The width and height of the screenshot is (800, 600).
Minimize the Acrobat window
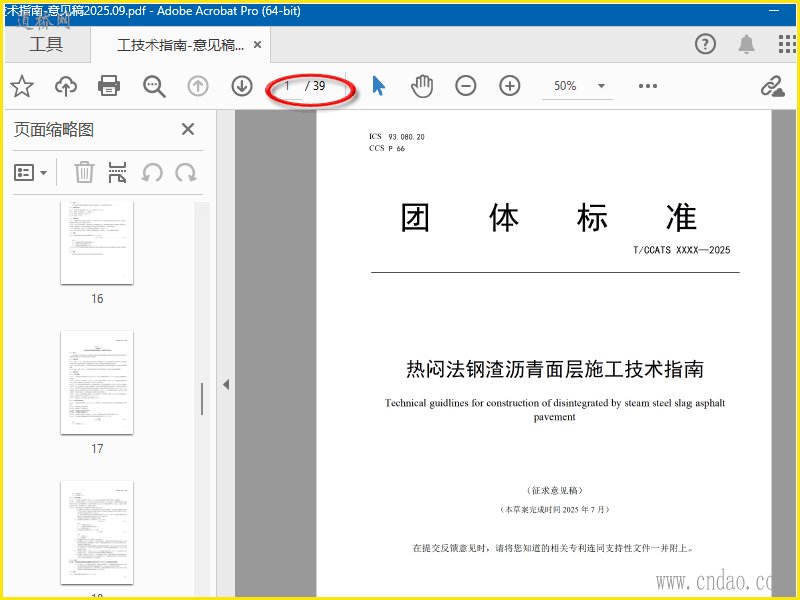coord(774,11)
